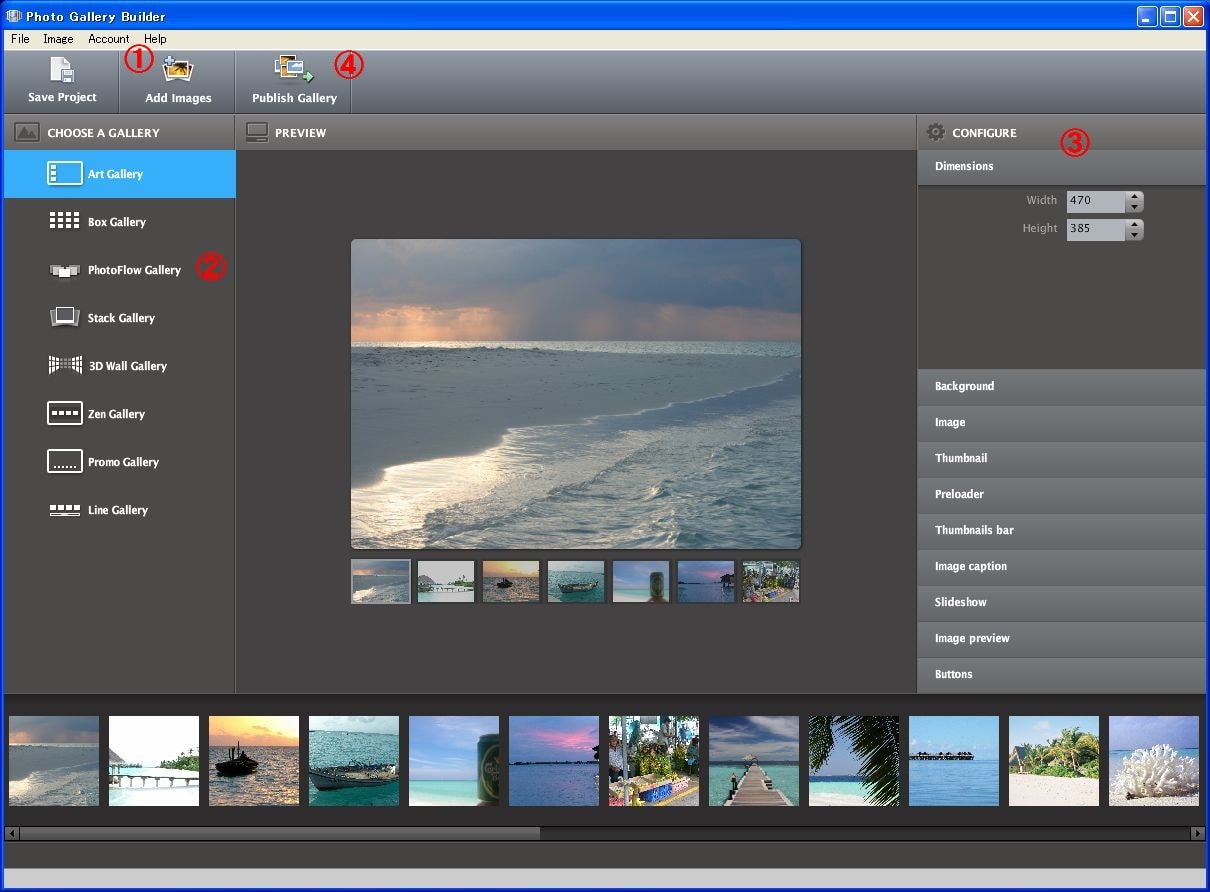Open the Account menu
The width and height of the screenshot is (1210, 892).
(108, 39)
